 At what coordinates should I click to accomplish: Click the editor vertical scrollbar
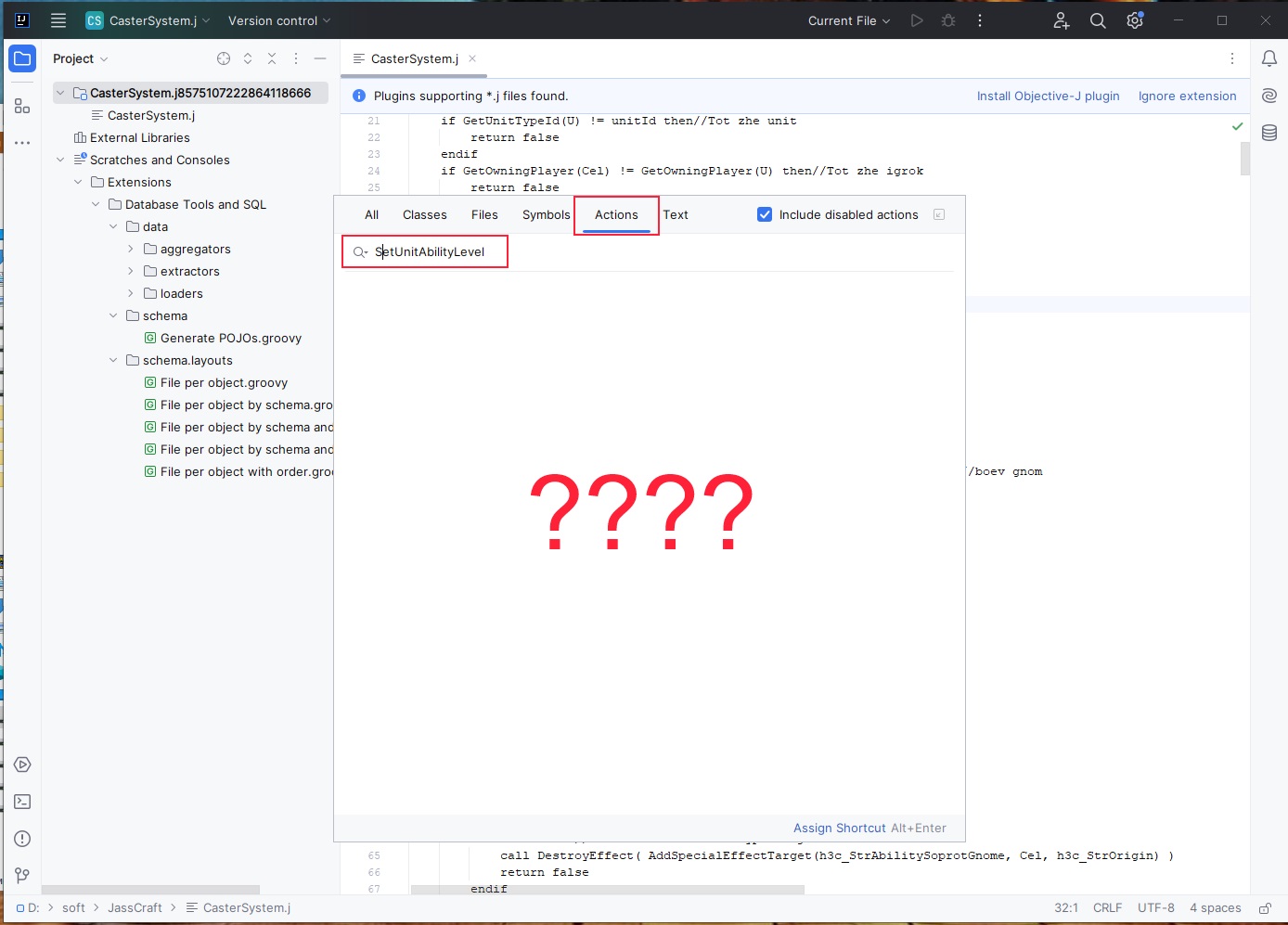(1245, 159)
